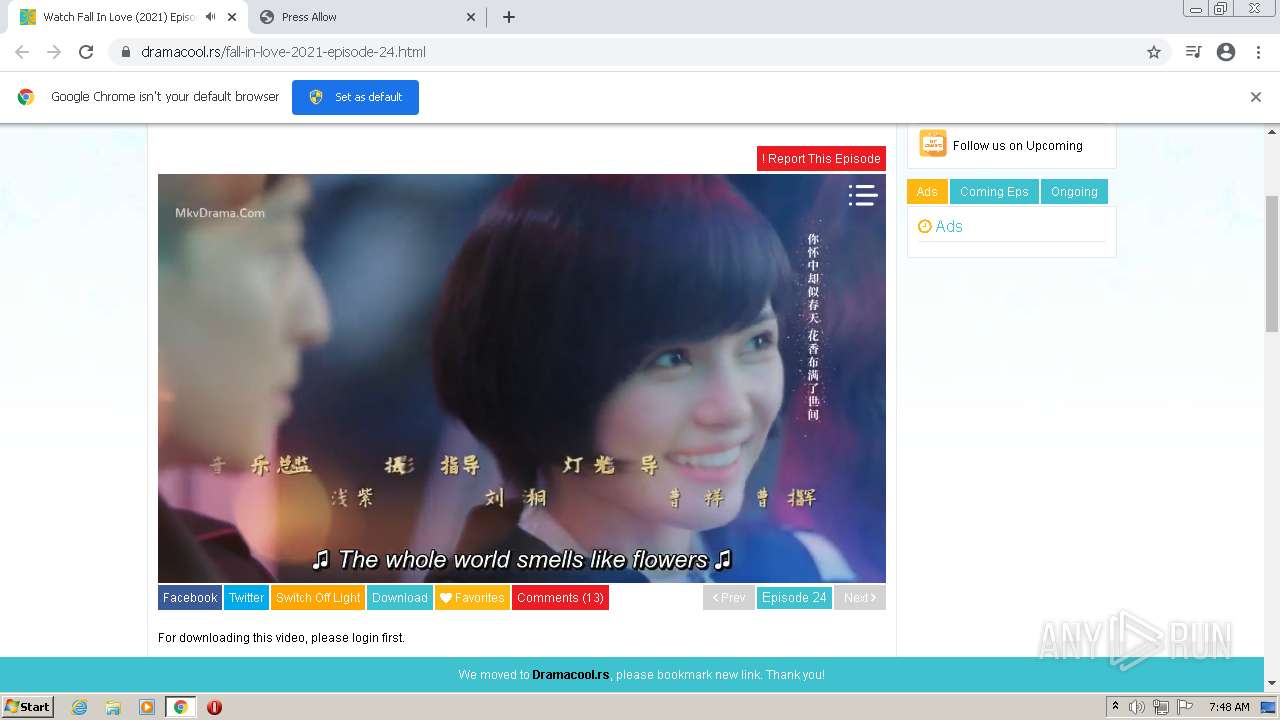This screenshot has height=720, width=1280.
Task: Click Chrome icon in taskbar
Action: coord(180,707)
